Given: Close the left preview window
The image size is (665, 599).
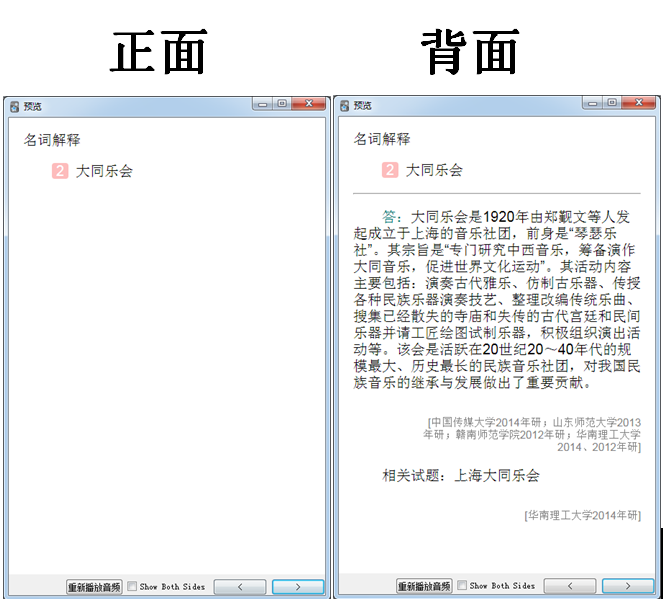Looking at the screenshot, I should [x=309, y=104].
